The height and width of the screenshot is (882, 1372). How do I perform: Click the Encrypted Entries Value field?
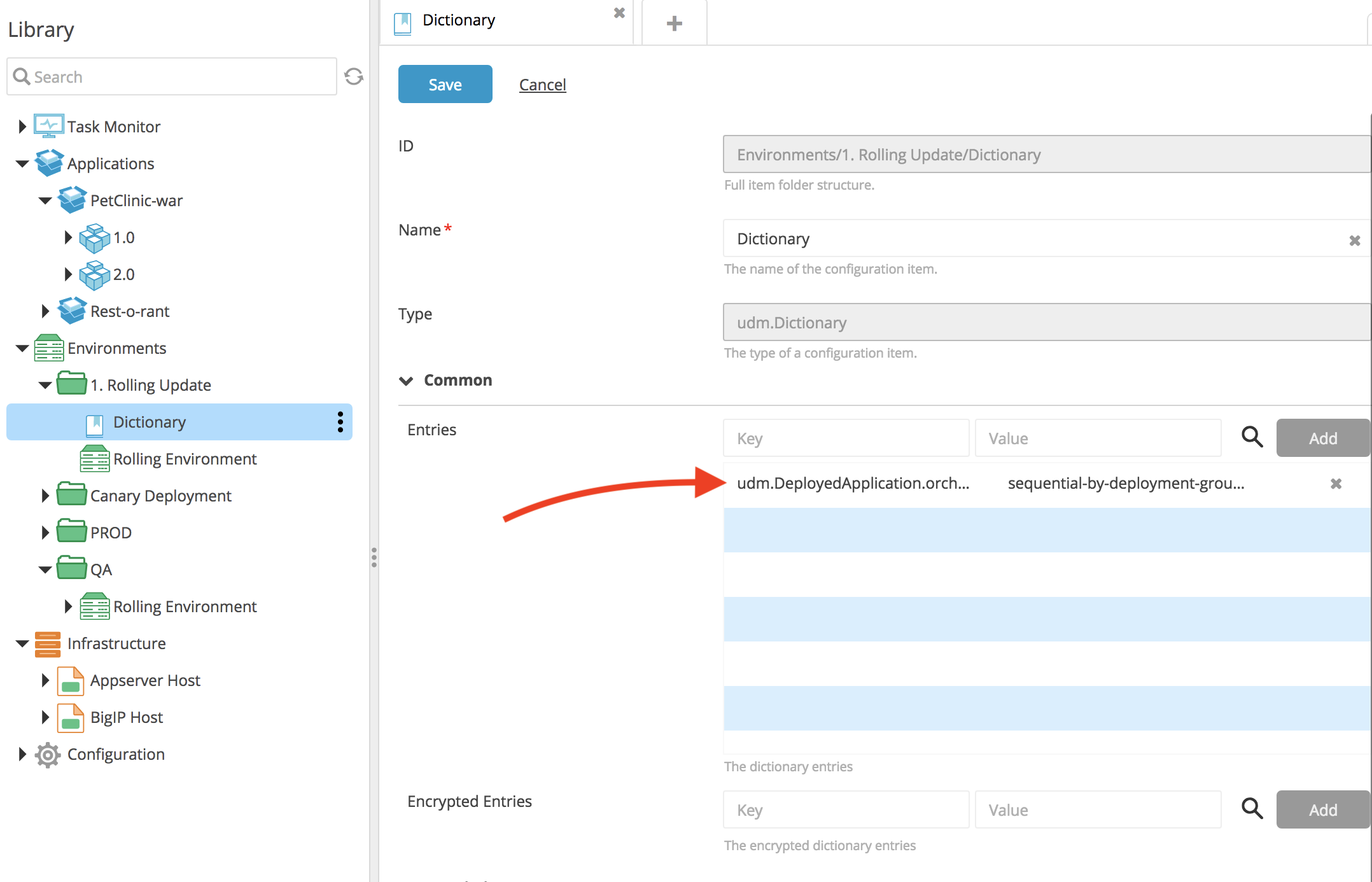tap(1098, 809)
